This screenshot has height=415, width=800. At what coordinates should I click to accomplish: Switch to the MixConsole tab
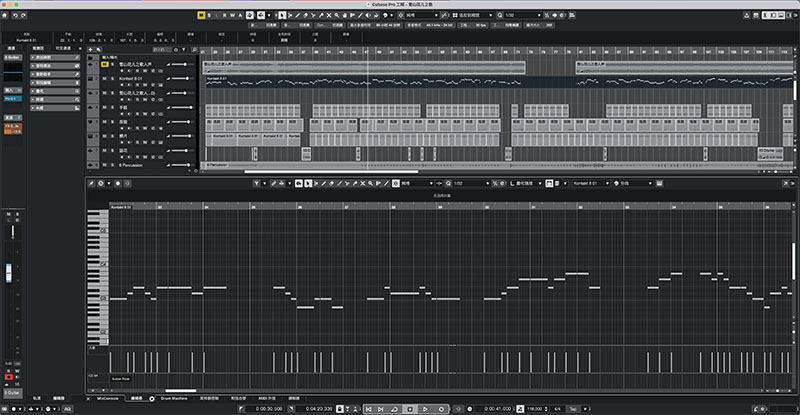108,398
